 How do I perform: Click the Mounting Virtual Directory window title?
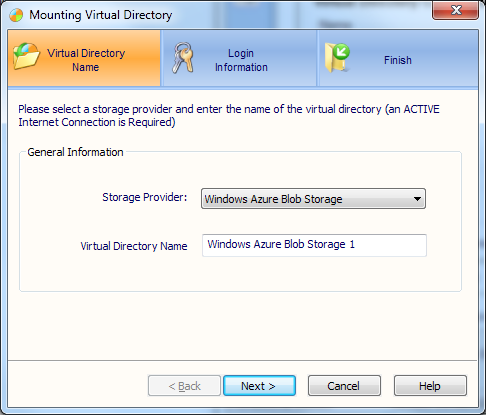(x=101, y=15)
